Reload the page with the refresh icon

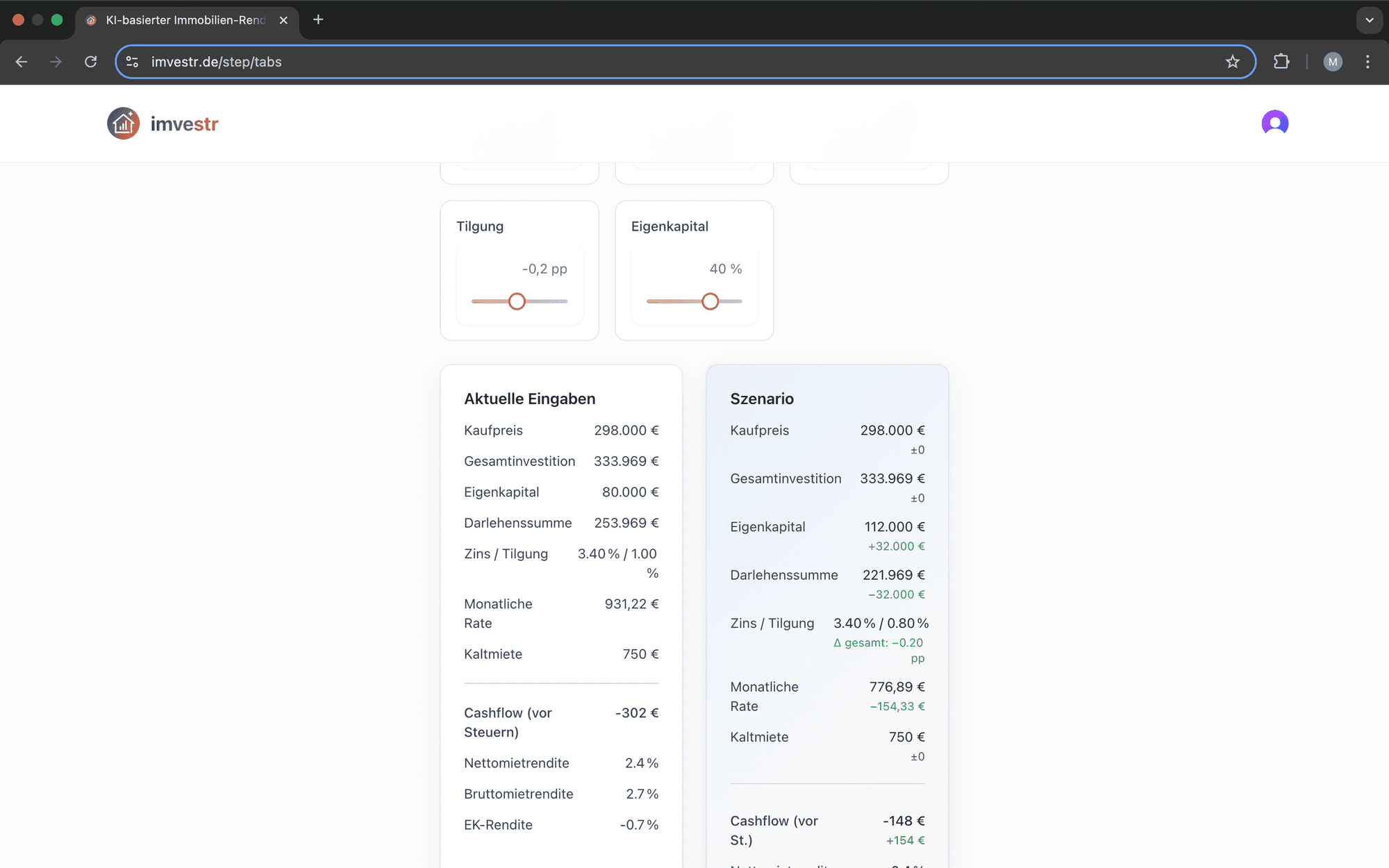click(x=90, y=62)
